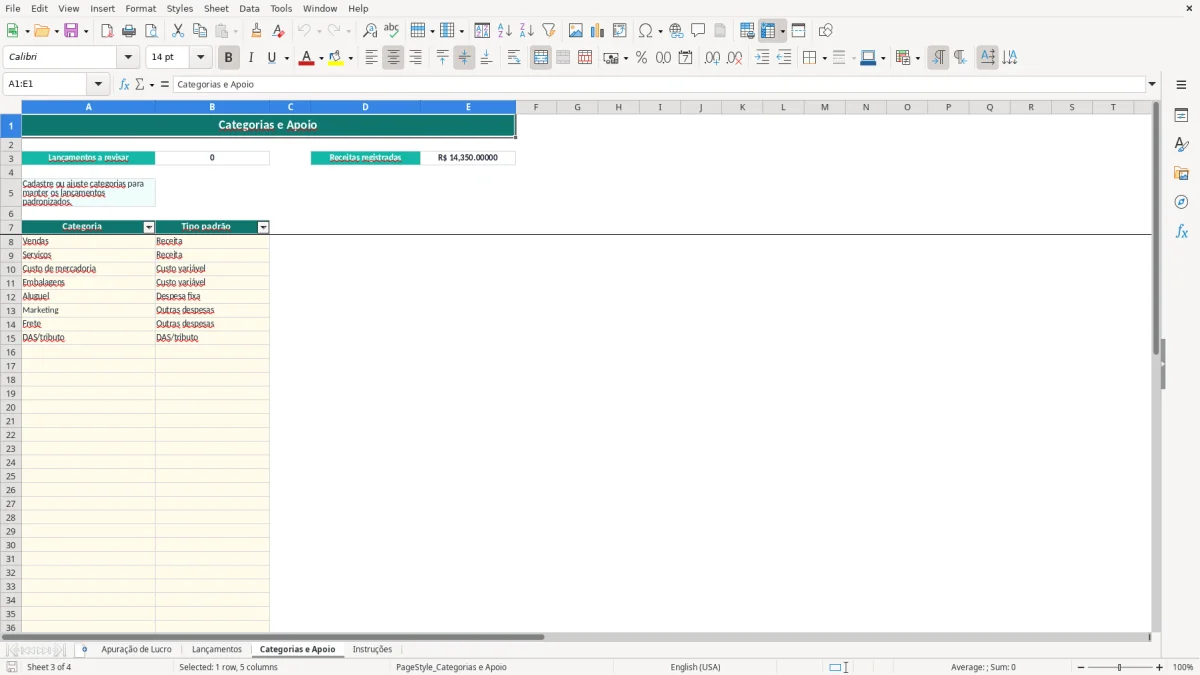Open the sidebar Styles panel

[1181, 145]
